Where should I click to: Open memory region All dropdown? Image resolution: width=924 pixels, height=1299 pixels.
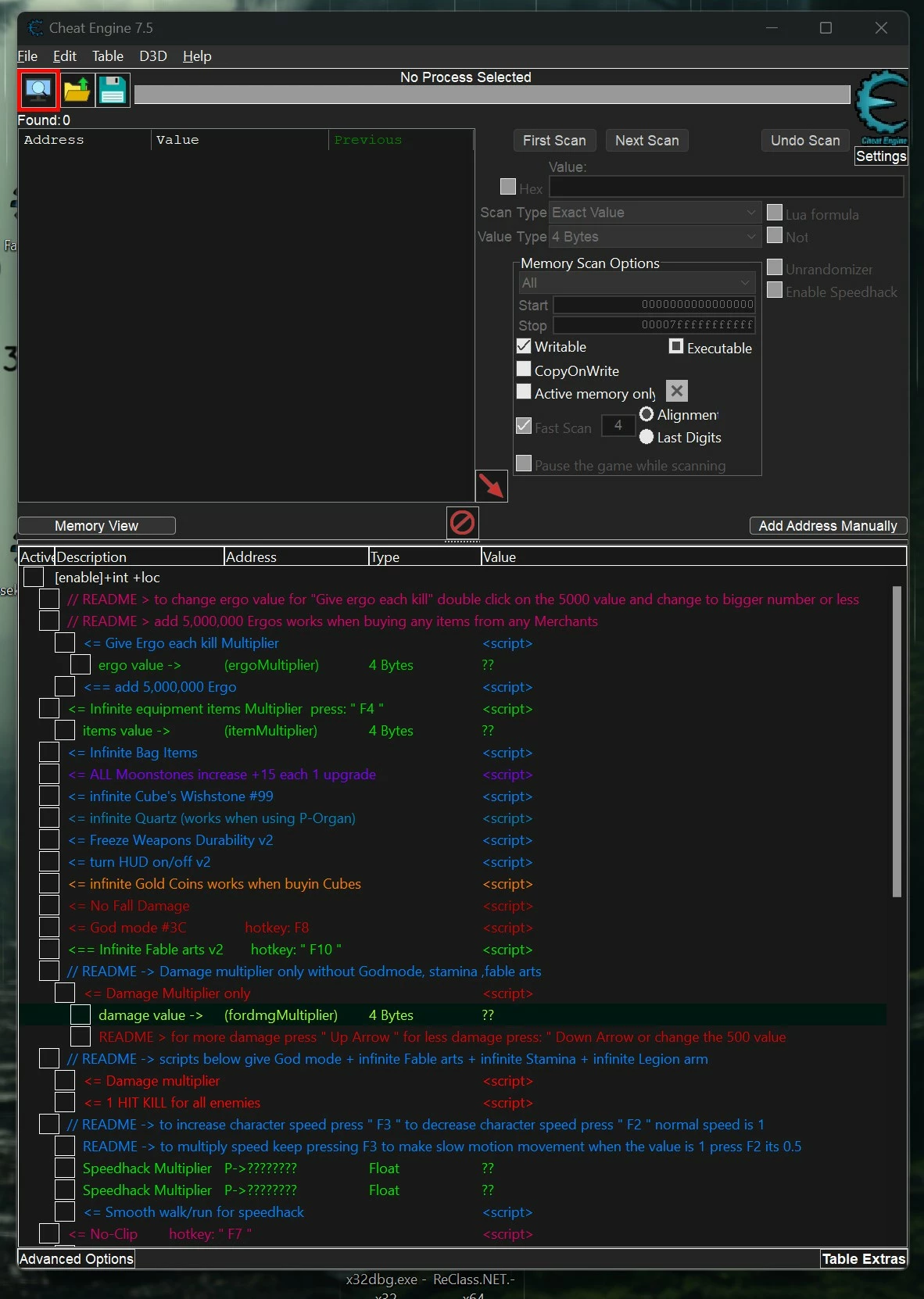coord(637,283)
